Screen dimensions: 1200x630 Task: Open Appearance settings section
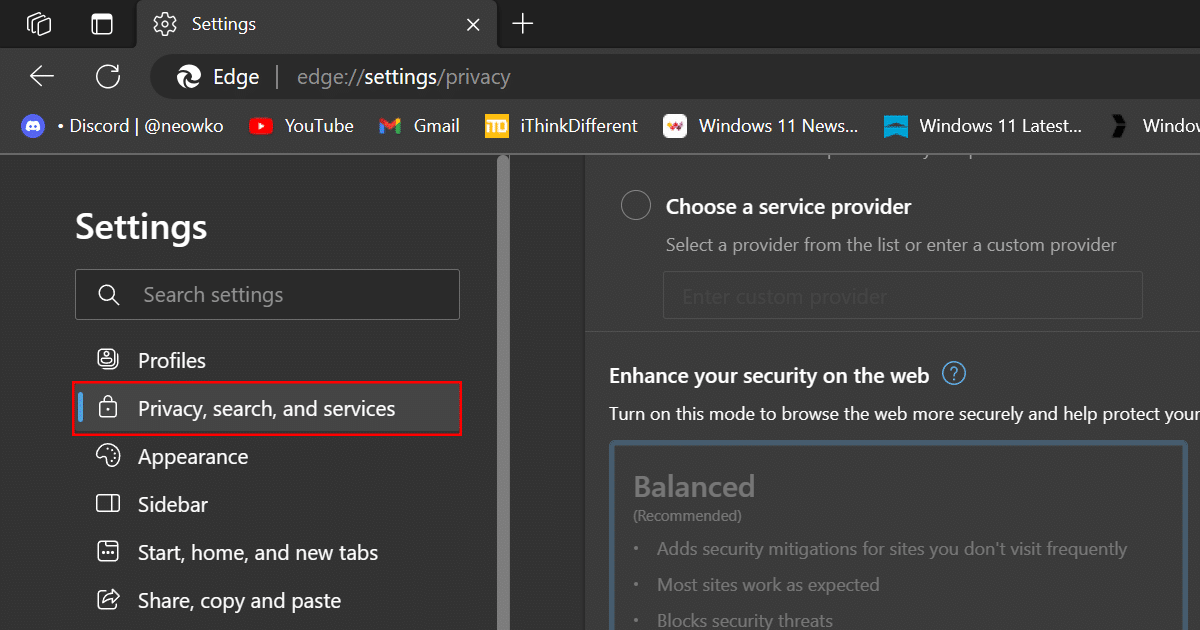click(x=192, y=457)
